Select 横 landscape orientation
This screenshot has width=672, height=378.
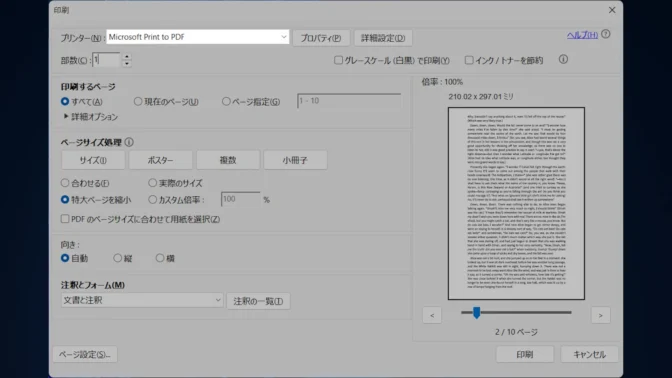(x=160, y=258)
